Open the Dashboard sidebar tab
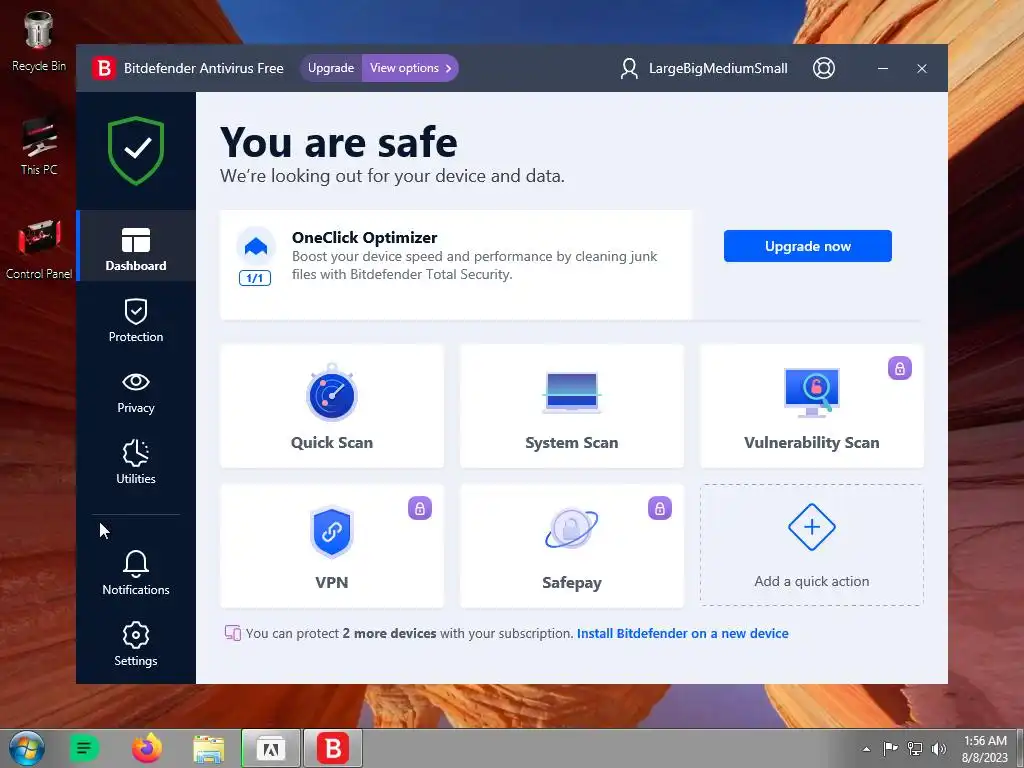This screenshot has height=768, width=1024. click(x=136, y=247)
